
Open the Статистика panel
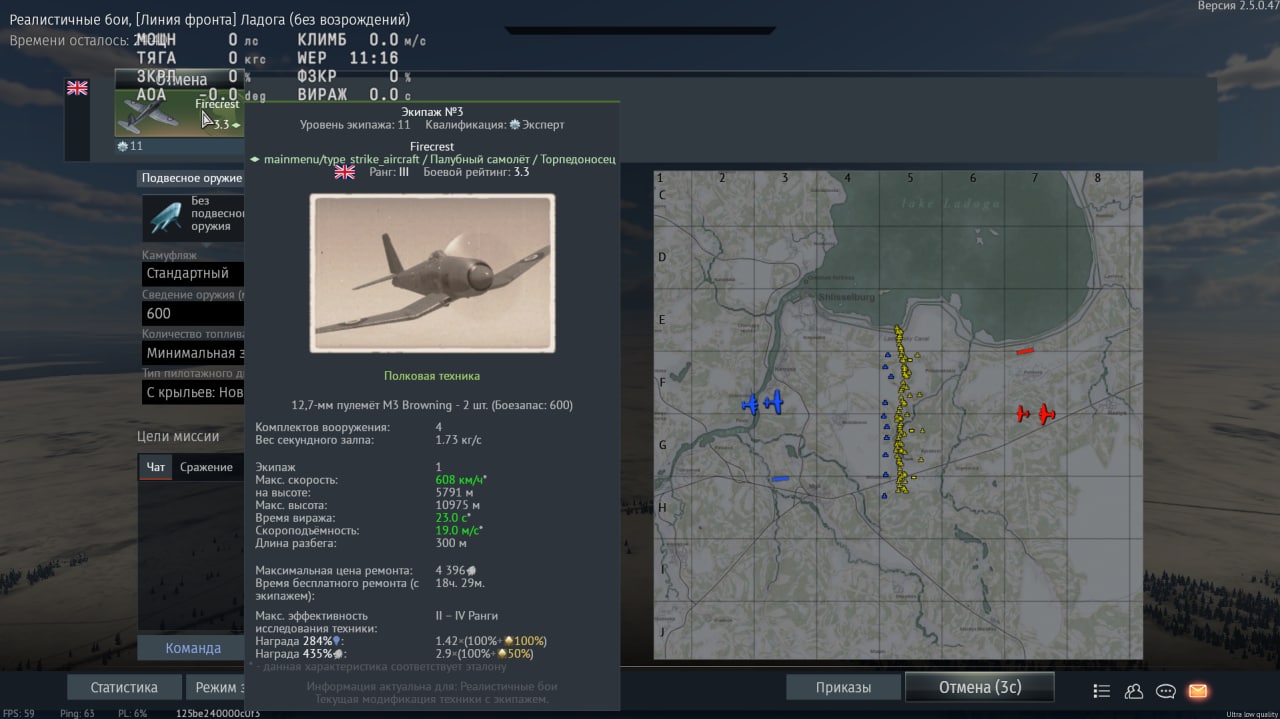point(124,688)
